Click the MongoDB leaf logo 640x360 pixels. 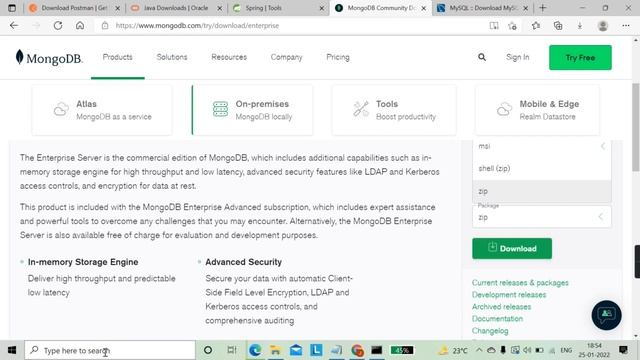click(x=19, y=57)
